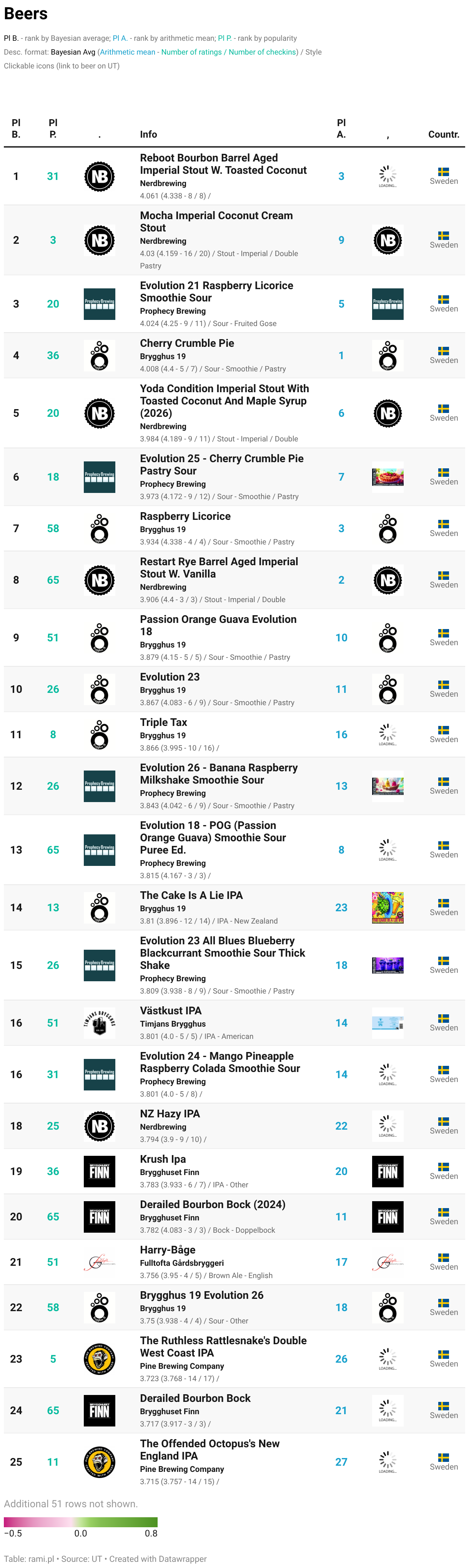The width and height of the screenshot is (469, 1568).
Task: Open label thumbnail for The Cake Is A Lie IPA
Action: [388, 907]
